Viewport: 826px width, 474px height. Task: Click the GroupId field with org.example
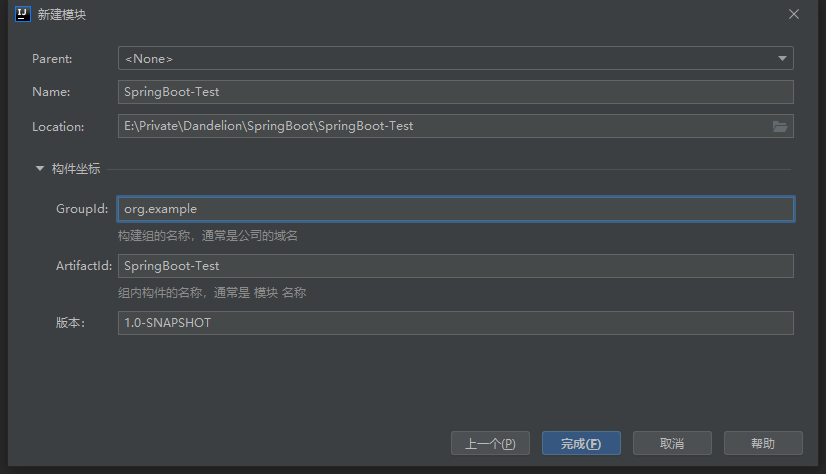tap(455, 209)
